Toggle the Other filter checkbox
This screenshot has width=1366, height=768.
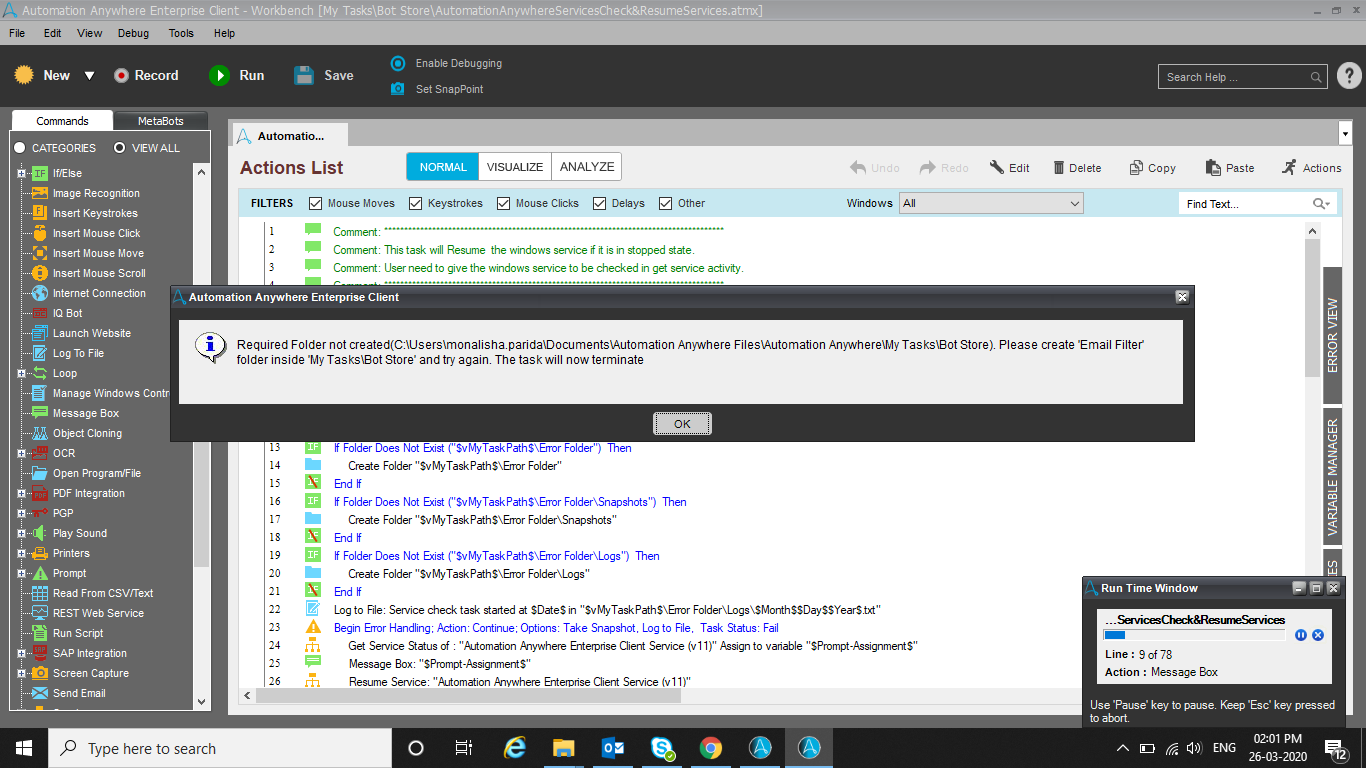pos(666,203)
